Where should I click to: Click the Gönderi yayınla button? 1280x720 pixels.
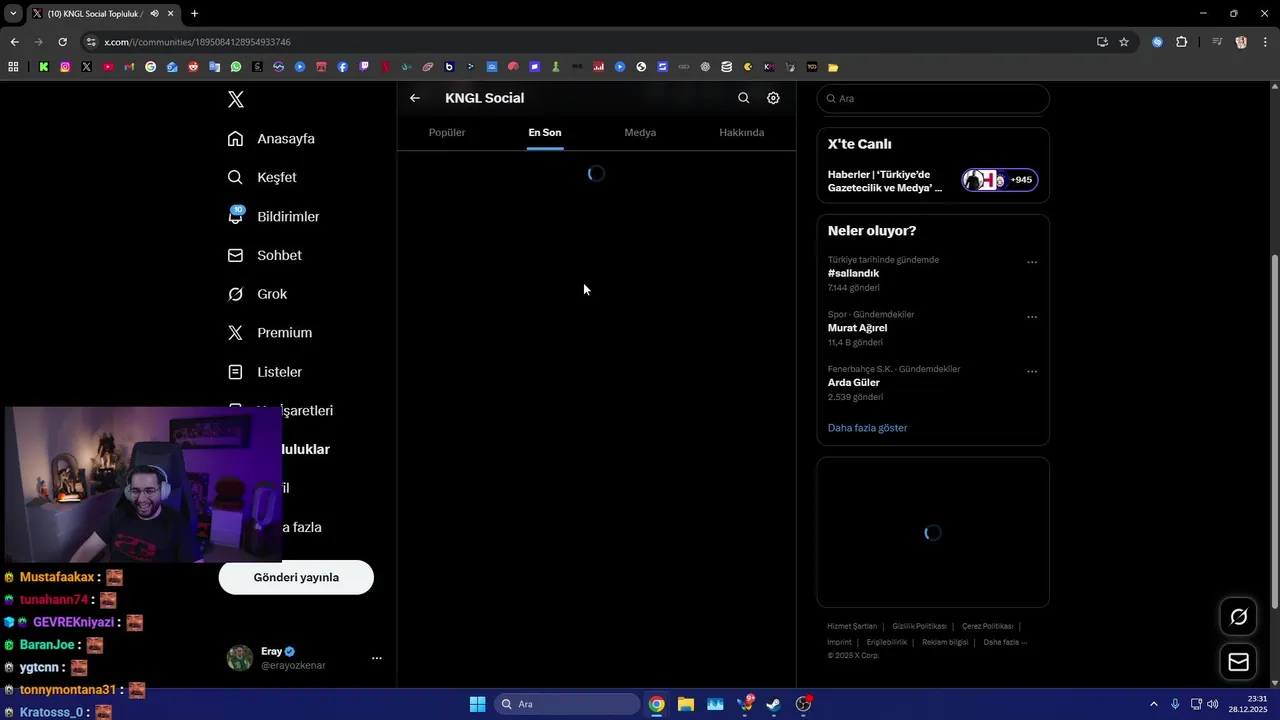pyautogui.click(x=296, y=577)
